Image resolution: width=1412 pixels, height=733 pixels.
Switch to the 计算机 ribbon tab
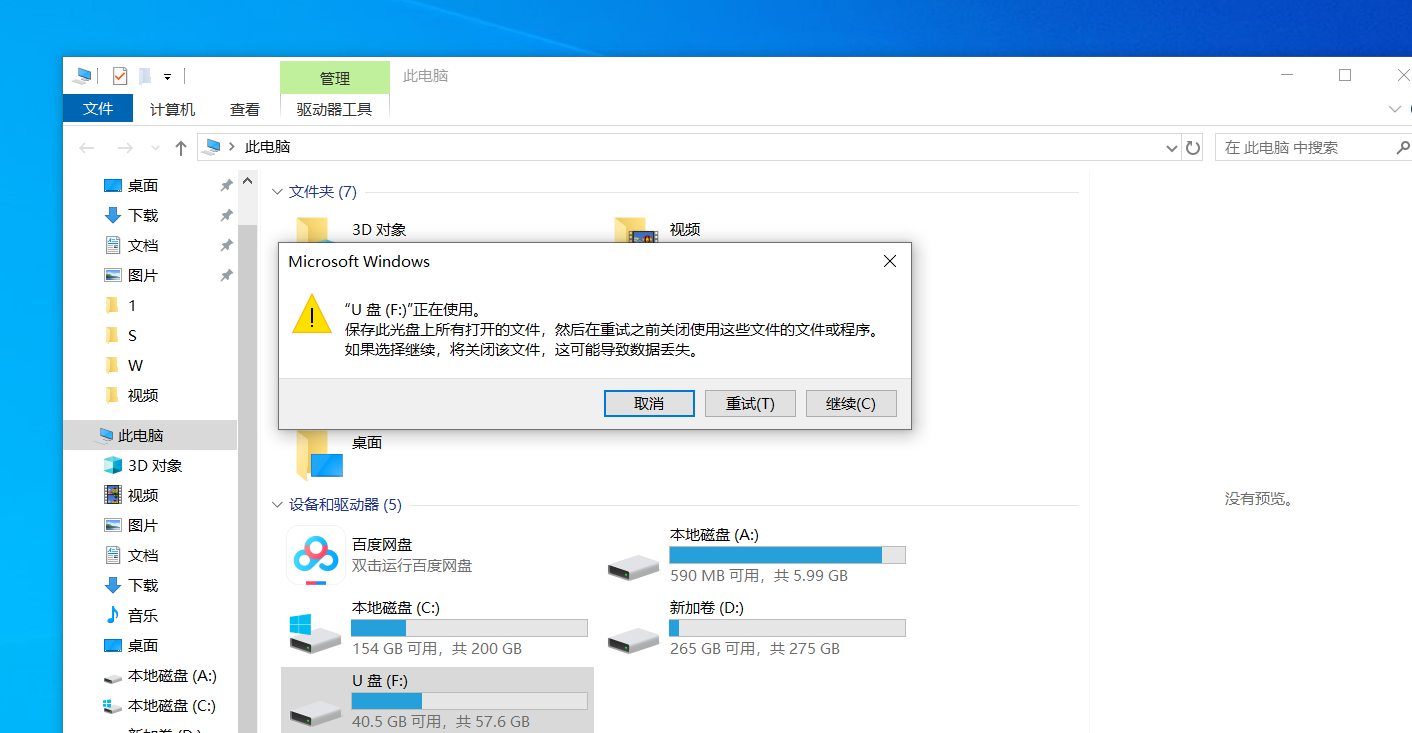tap(172, 110)
